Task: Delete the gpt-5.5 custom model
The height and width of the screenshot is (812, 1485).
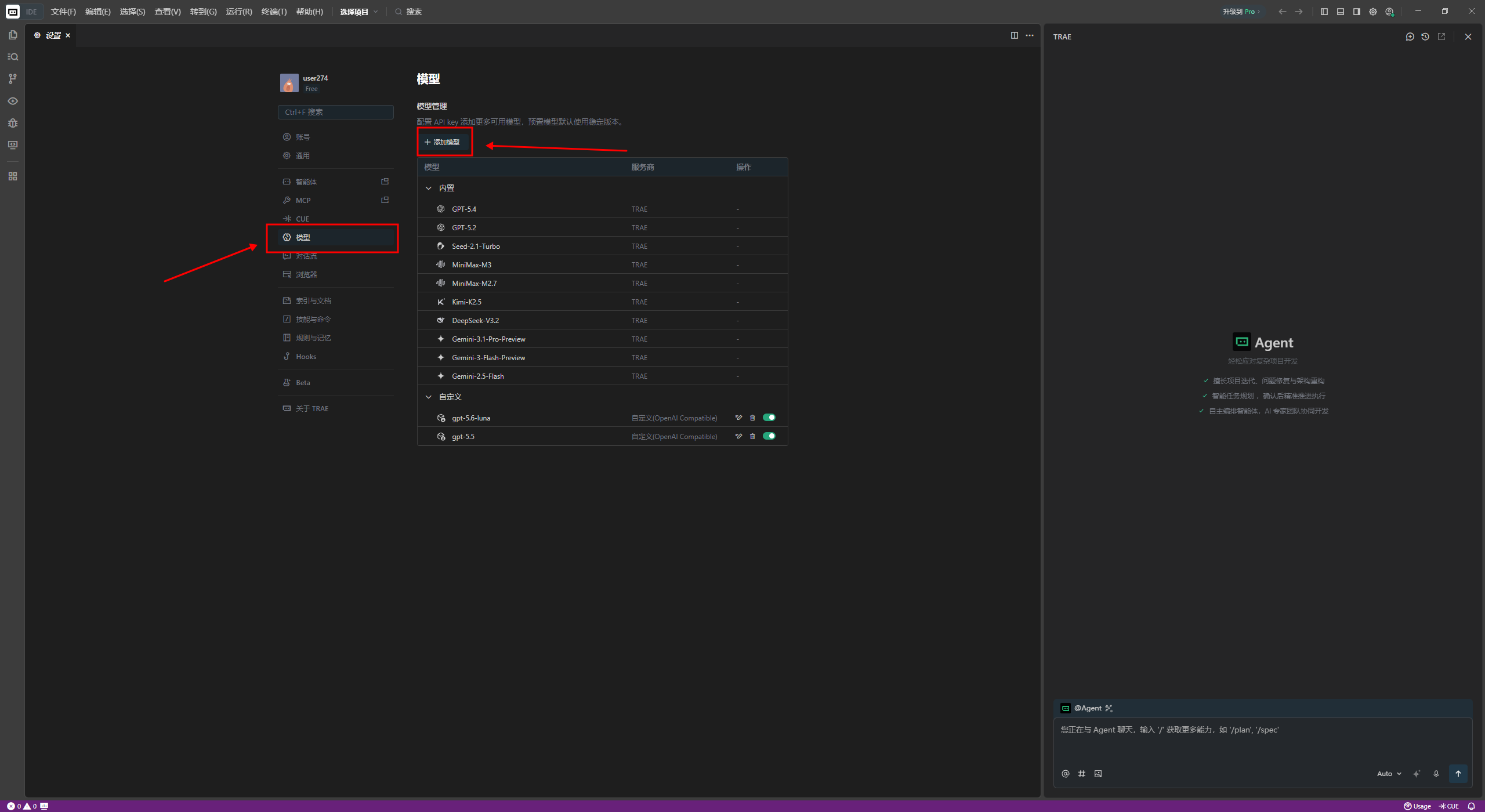Action: click(x=752, y=436)
